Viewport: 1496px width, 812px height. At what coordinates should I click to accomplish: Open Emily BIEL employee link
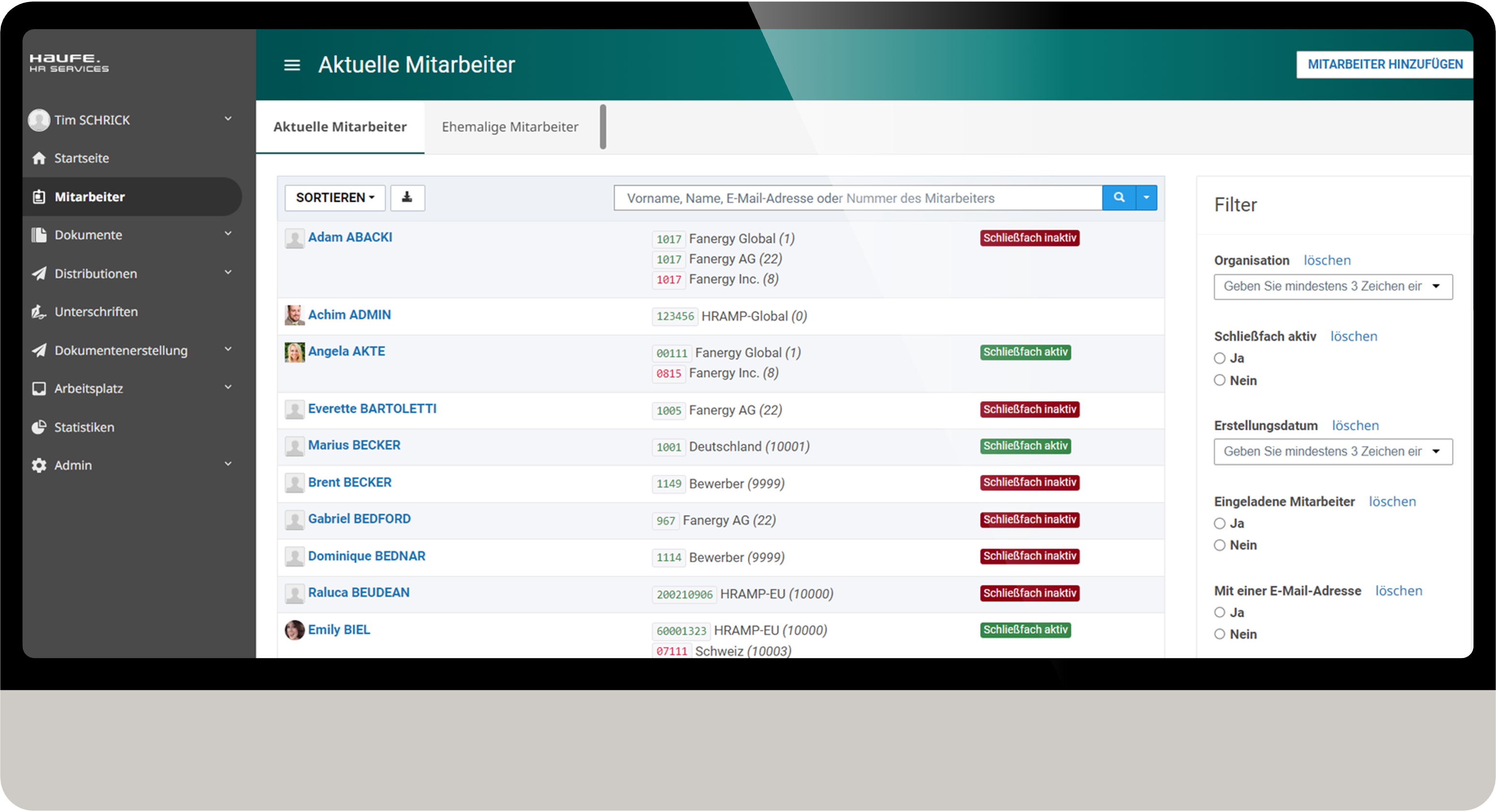(339, 630)
